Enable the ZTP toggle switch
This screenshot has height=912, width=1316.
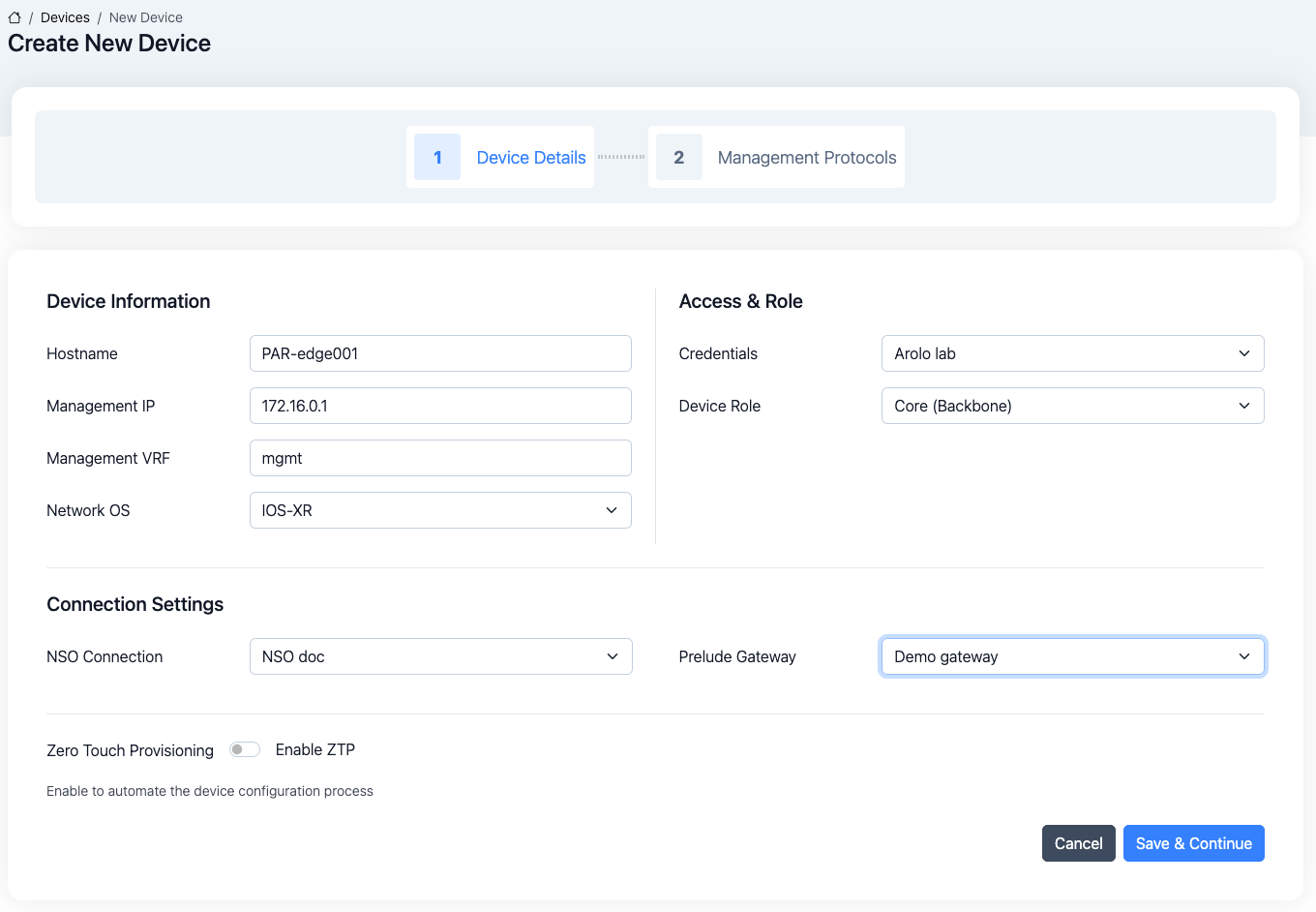tap(245, 749)
